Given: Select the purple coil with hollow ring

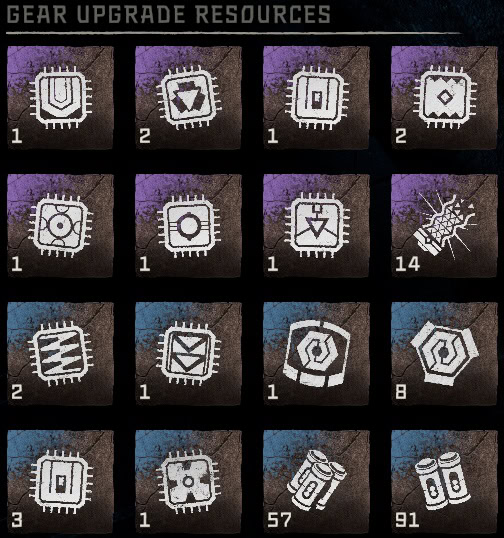Looking at the screenshot, I should [188, 226].
